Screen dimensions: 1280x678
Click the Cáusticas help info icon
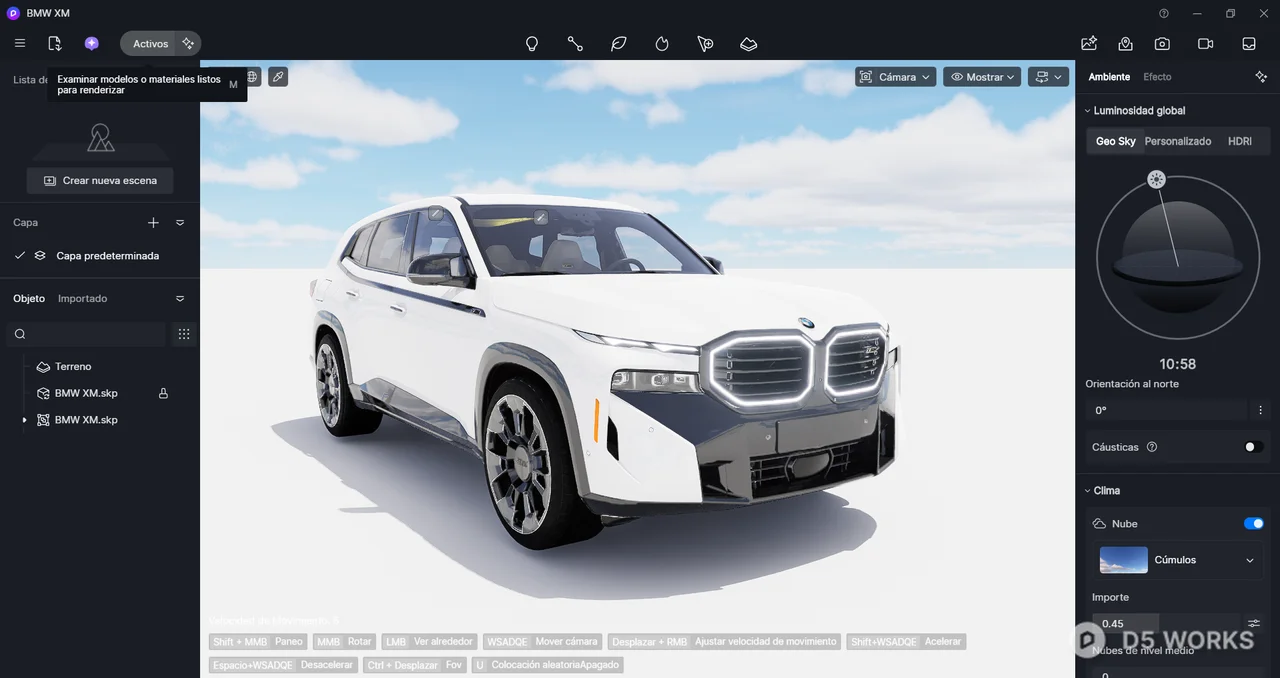[x=1152, y=447]
